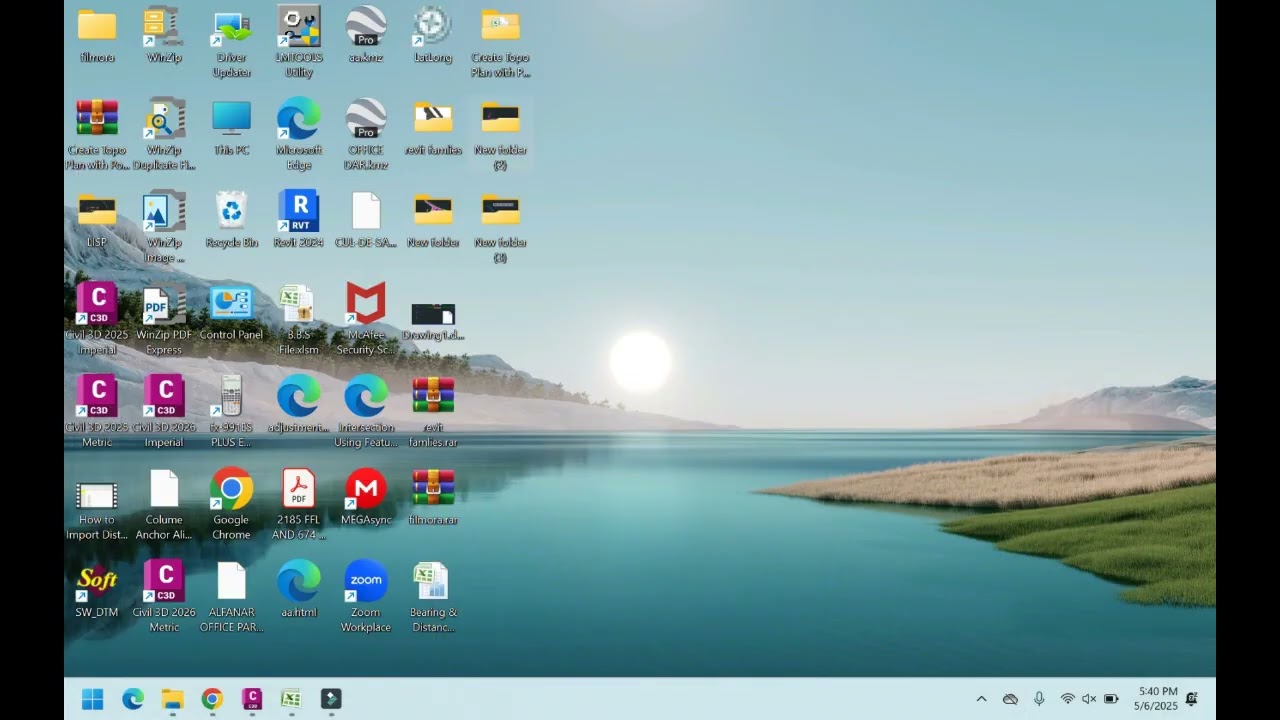1280x720 pixels.
Task: Select the Civil 3D 2026 Metric shortcut
Action: pos(164,597)
